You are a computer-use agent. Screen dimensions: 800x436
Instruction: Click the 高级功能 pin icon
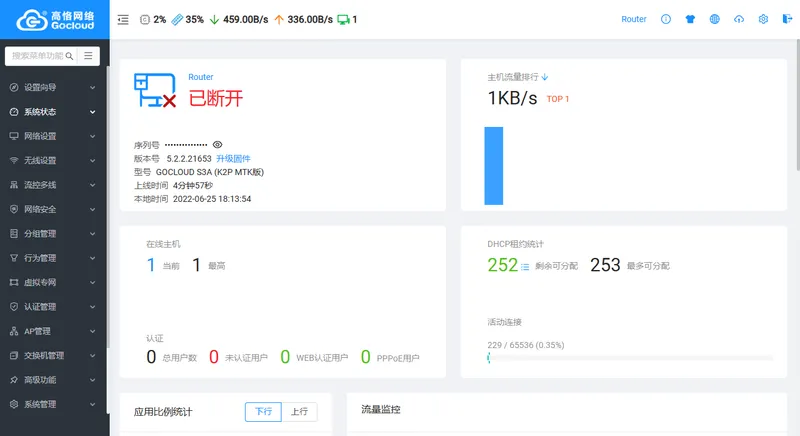[14, 380]
